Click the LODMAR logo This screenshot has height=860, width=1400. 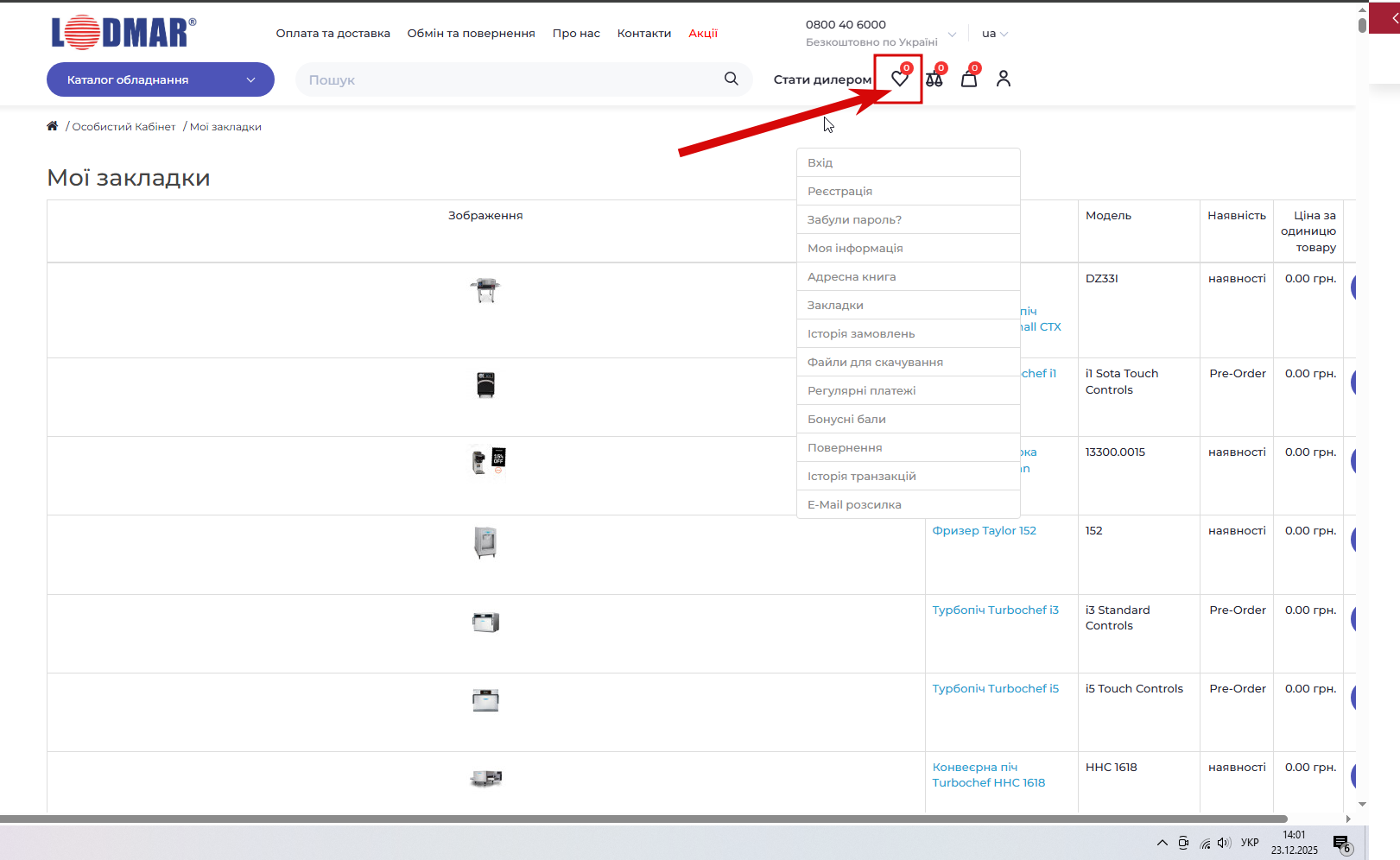point(124,33)
